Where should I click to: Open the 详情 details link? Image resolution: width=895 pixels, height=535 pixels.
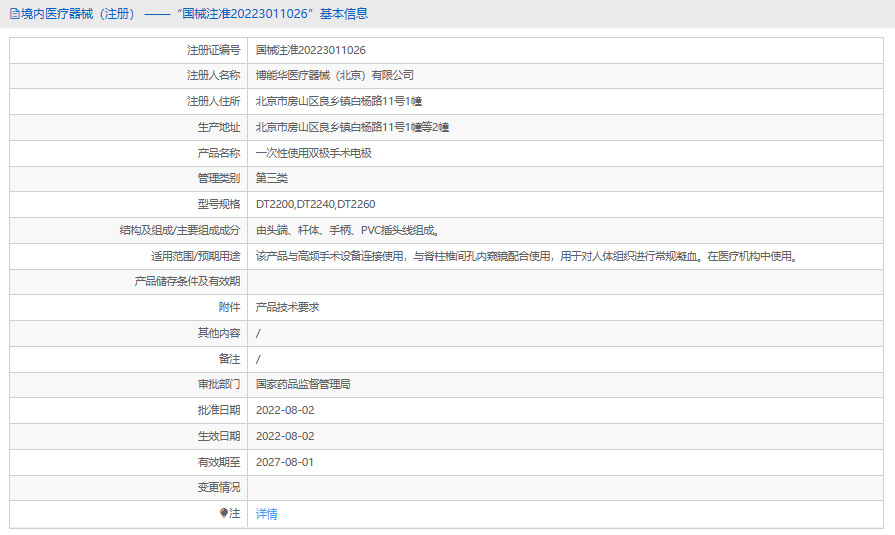pos(267,514)
